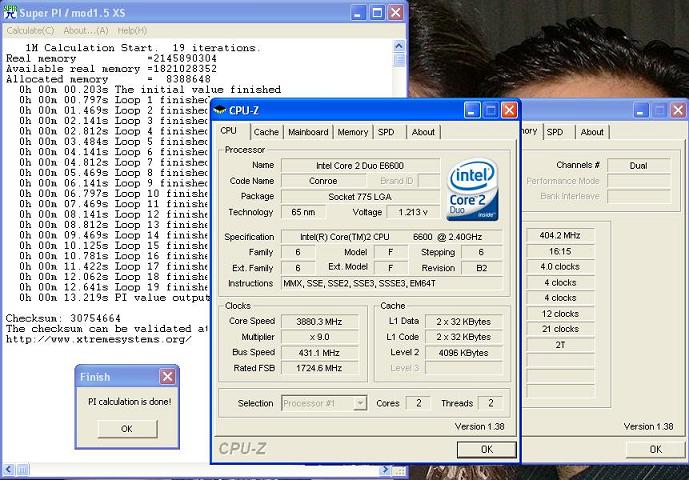This screenshot has height=480, width=689.
Task: Click Super PI horizontal scrollbar right arrow
Action: point(385,469)
